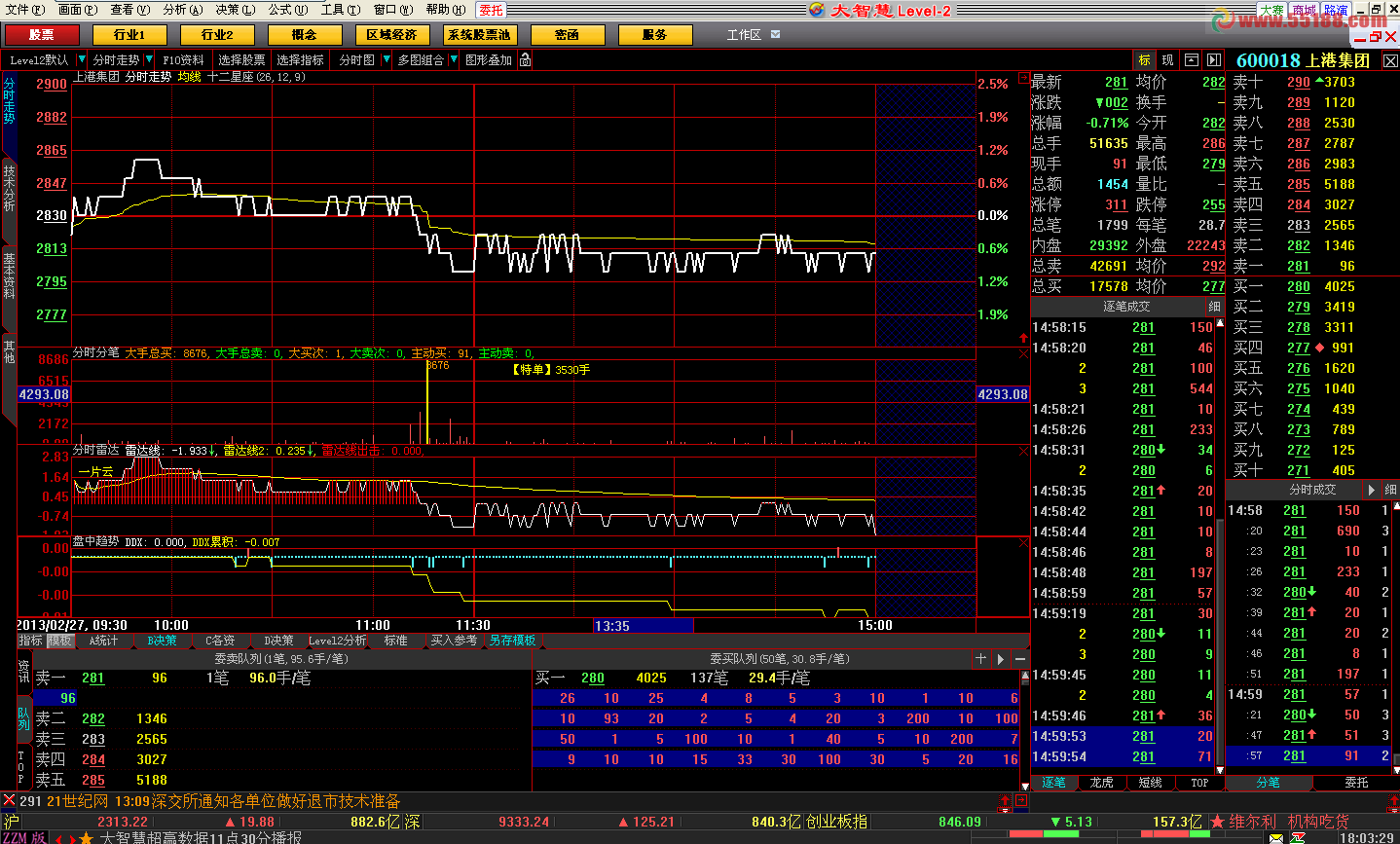The image size is (1400, 844).
Task: Open the 工作区 dropdown icon
Action: pyautogui.click(x=776, y=34)
